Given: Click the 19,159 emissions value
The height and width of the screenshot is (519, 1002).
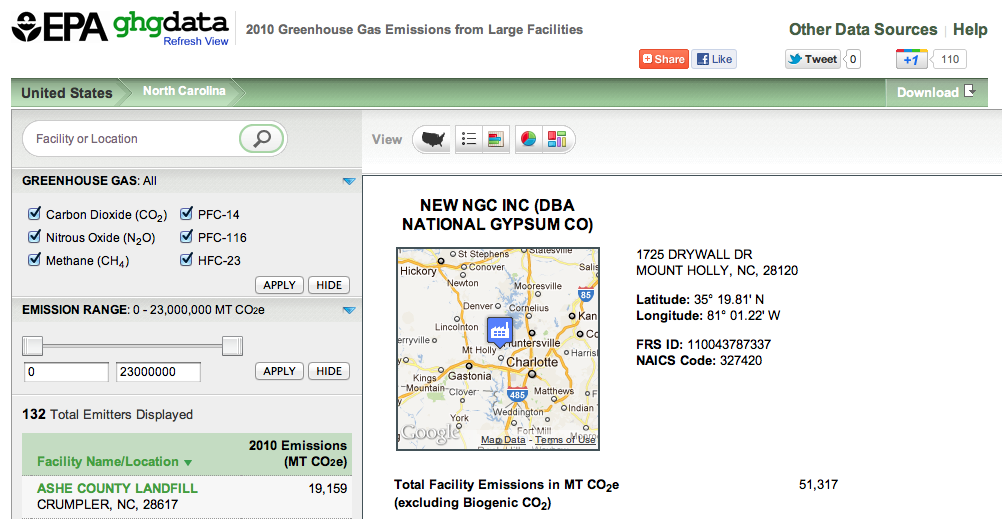Looking at the screenshot, I should click(327, 490).
